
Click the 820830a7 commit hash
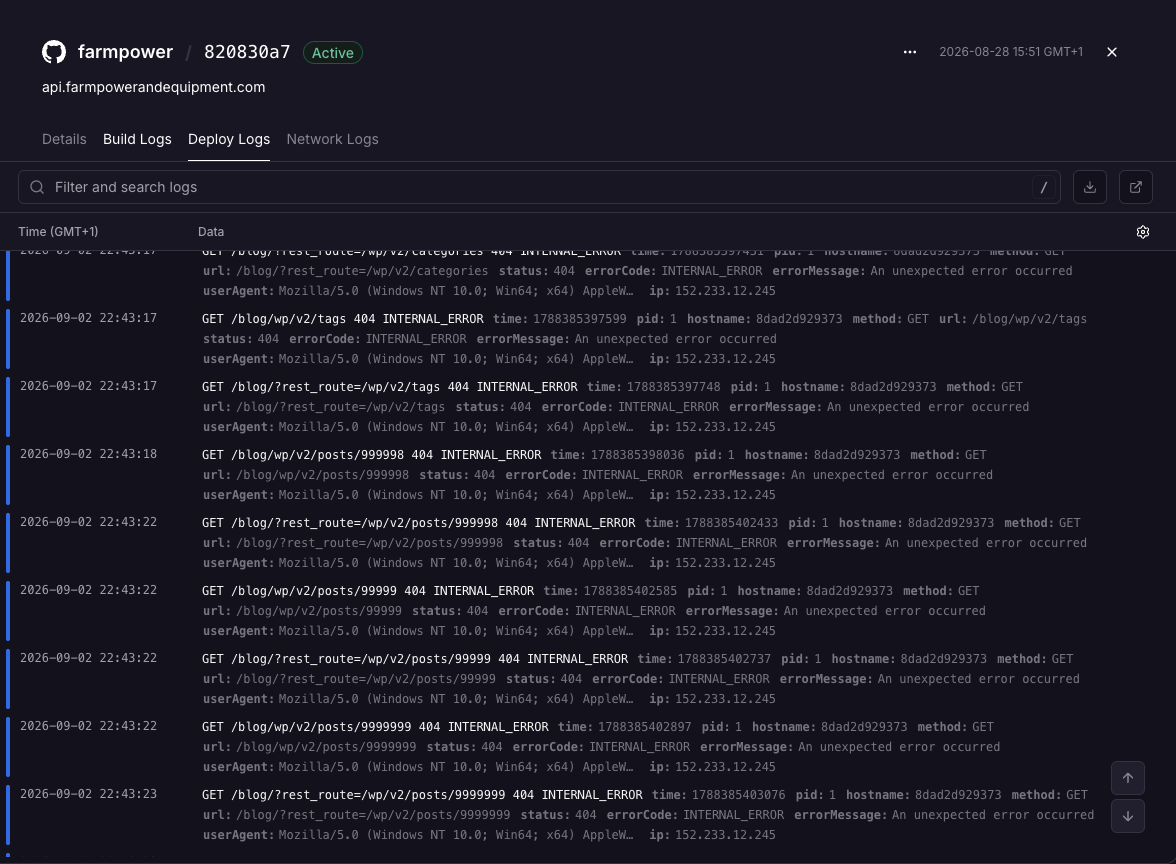[x=247, y=52]
